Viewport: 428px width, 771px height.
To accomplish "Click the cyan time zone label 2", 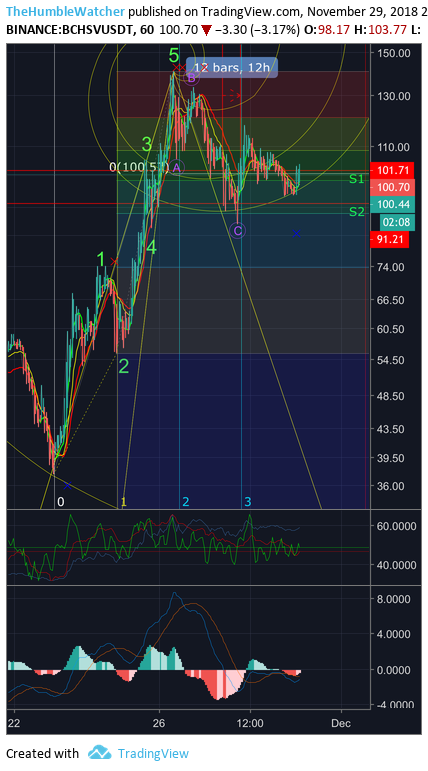I will [185, 502].
